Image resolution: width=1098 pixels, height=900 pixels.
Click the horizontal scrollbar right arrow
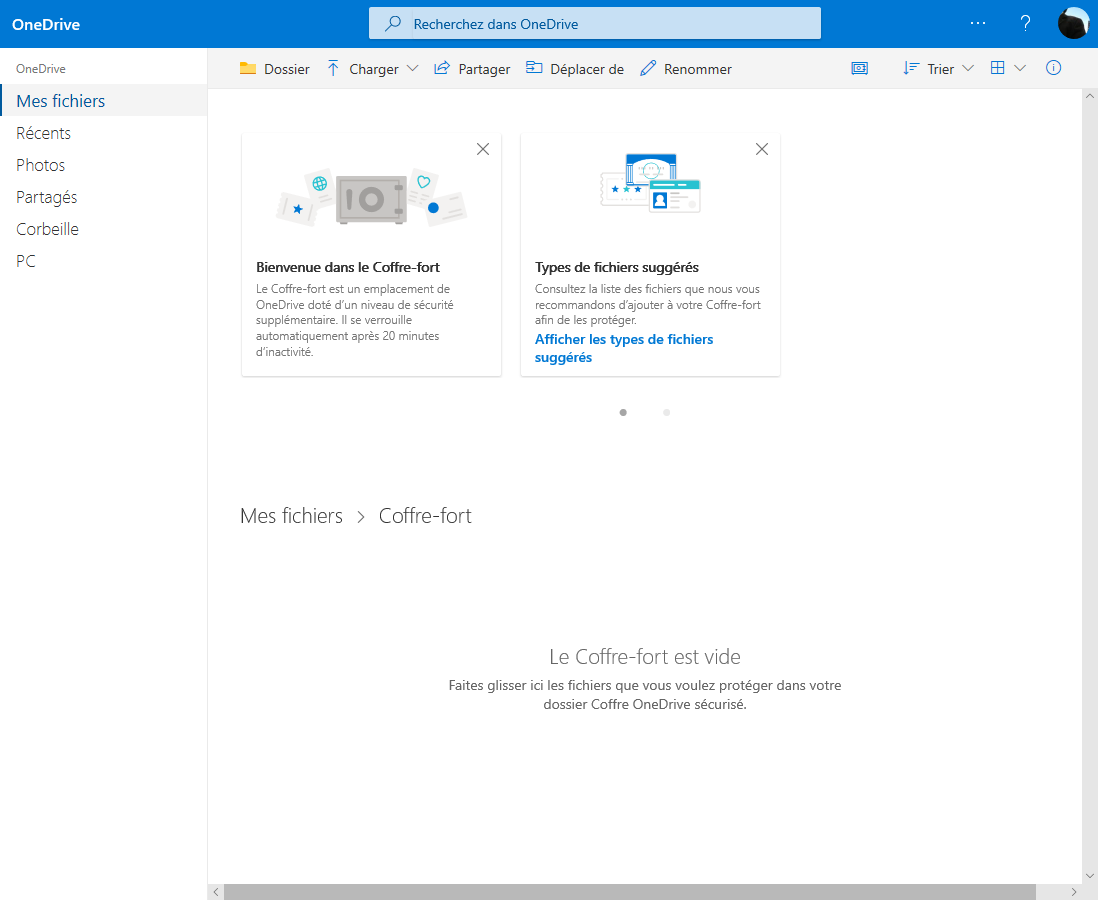pos(1073,892)
